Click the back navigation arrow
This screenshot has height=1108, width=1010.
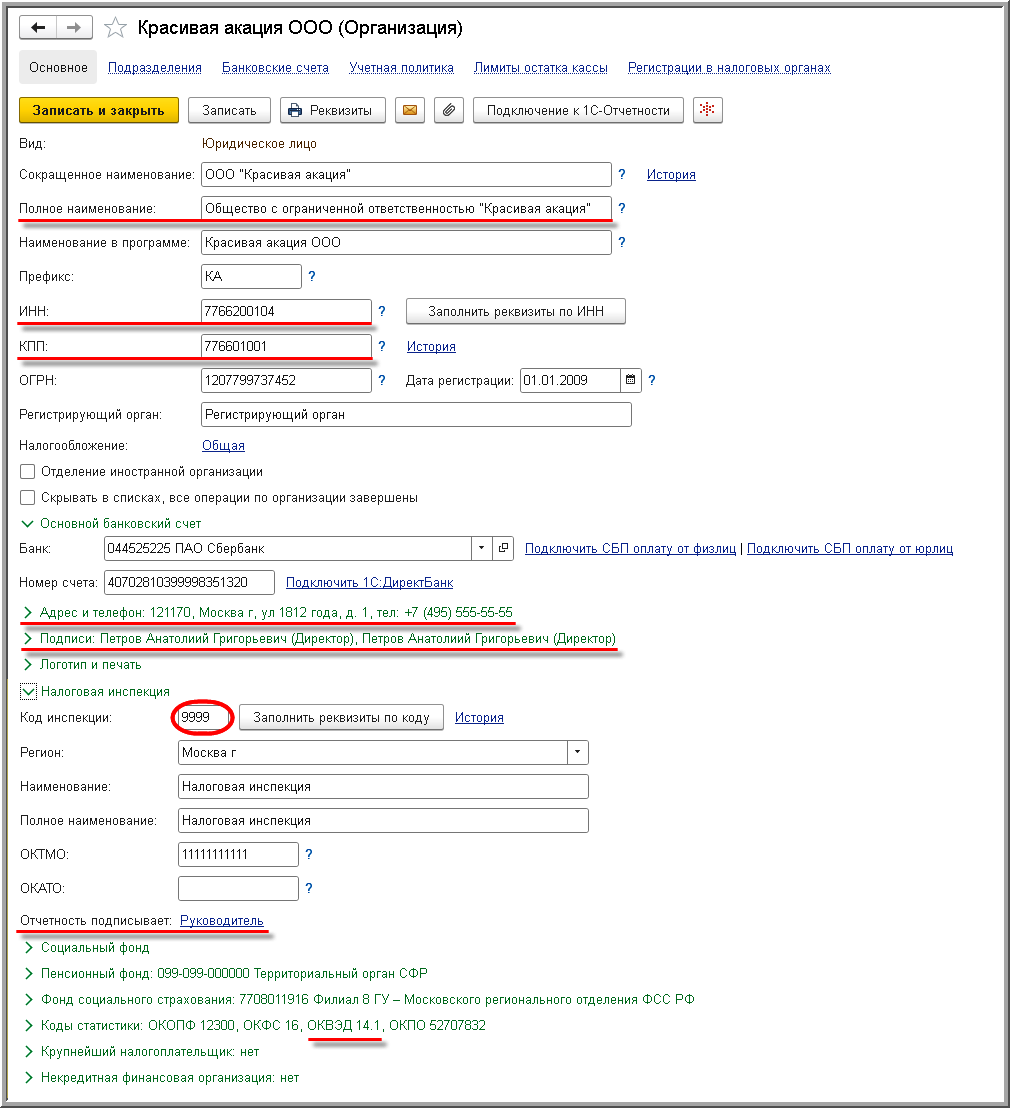(x=38, y=28)
